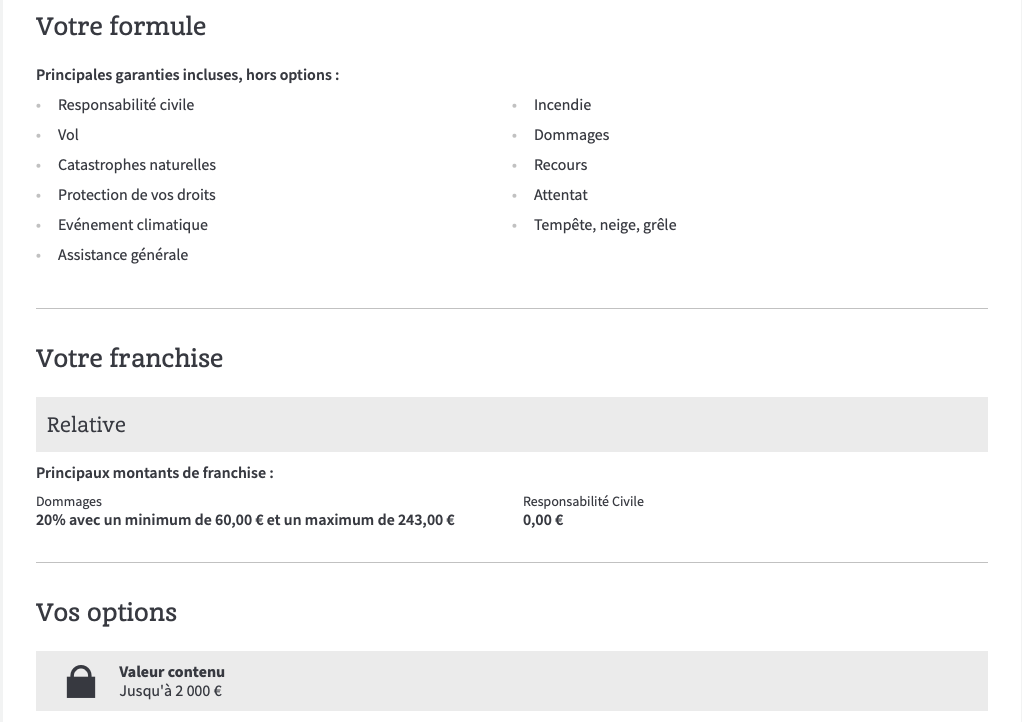
Task: Click the Recours guarantee item
Action: pyautogui.click(x=561, y=165)
